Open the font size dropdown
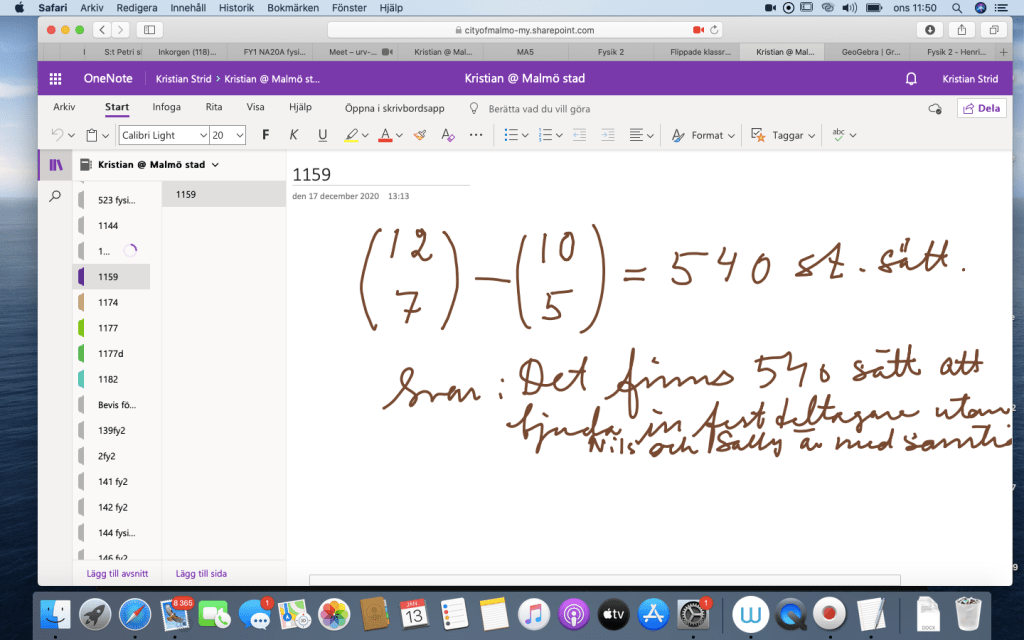The width and height of the screenshot is (1024, 640). [229, 135]
